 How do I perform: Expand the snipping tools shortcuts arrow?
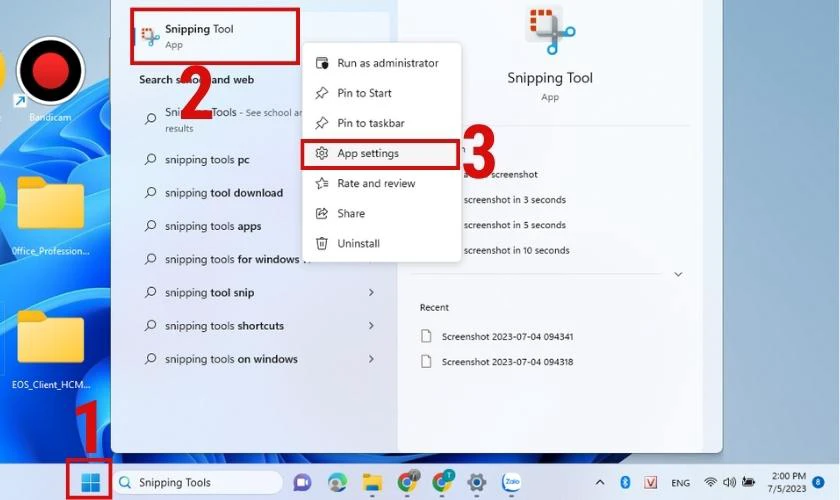(371, 326)
